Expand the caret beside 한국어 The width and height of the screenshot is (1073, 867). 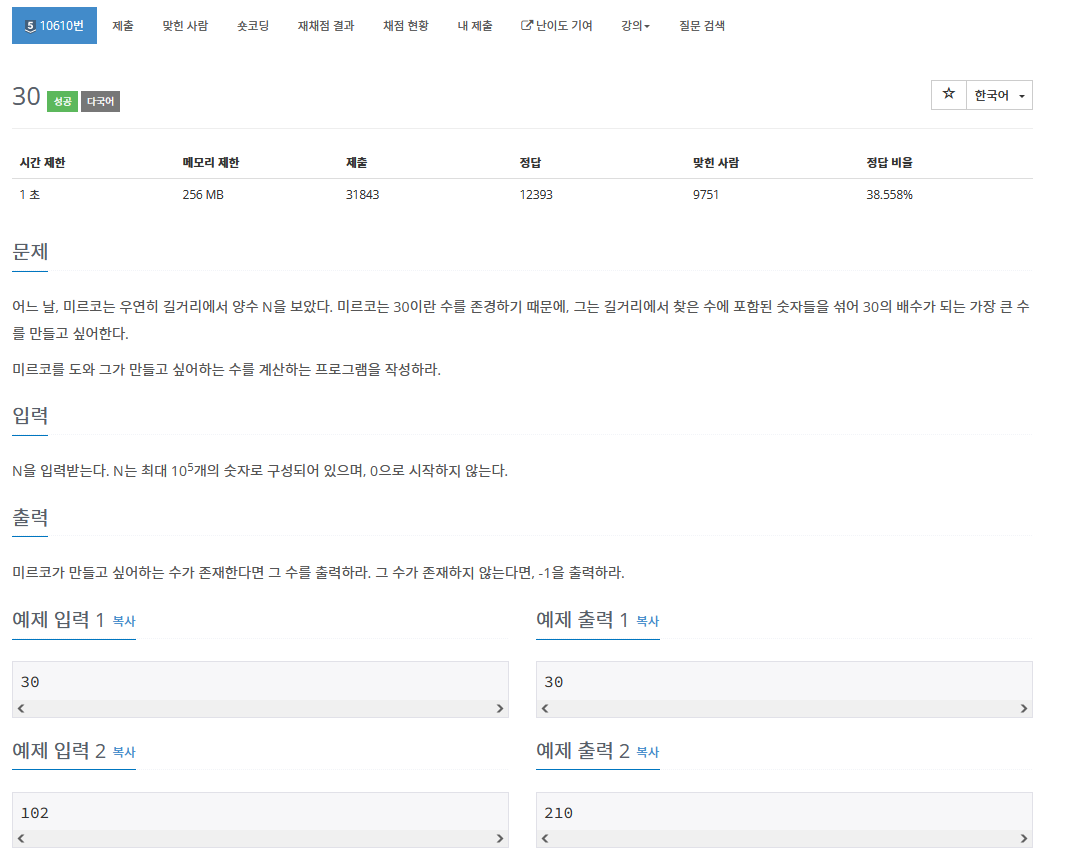tap(1022, 94)
